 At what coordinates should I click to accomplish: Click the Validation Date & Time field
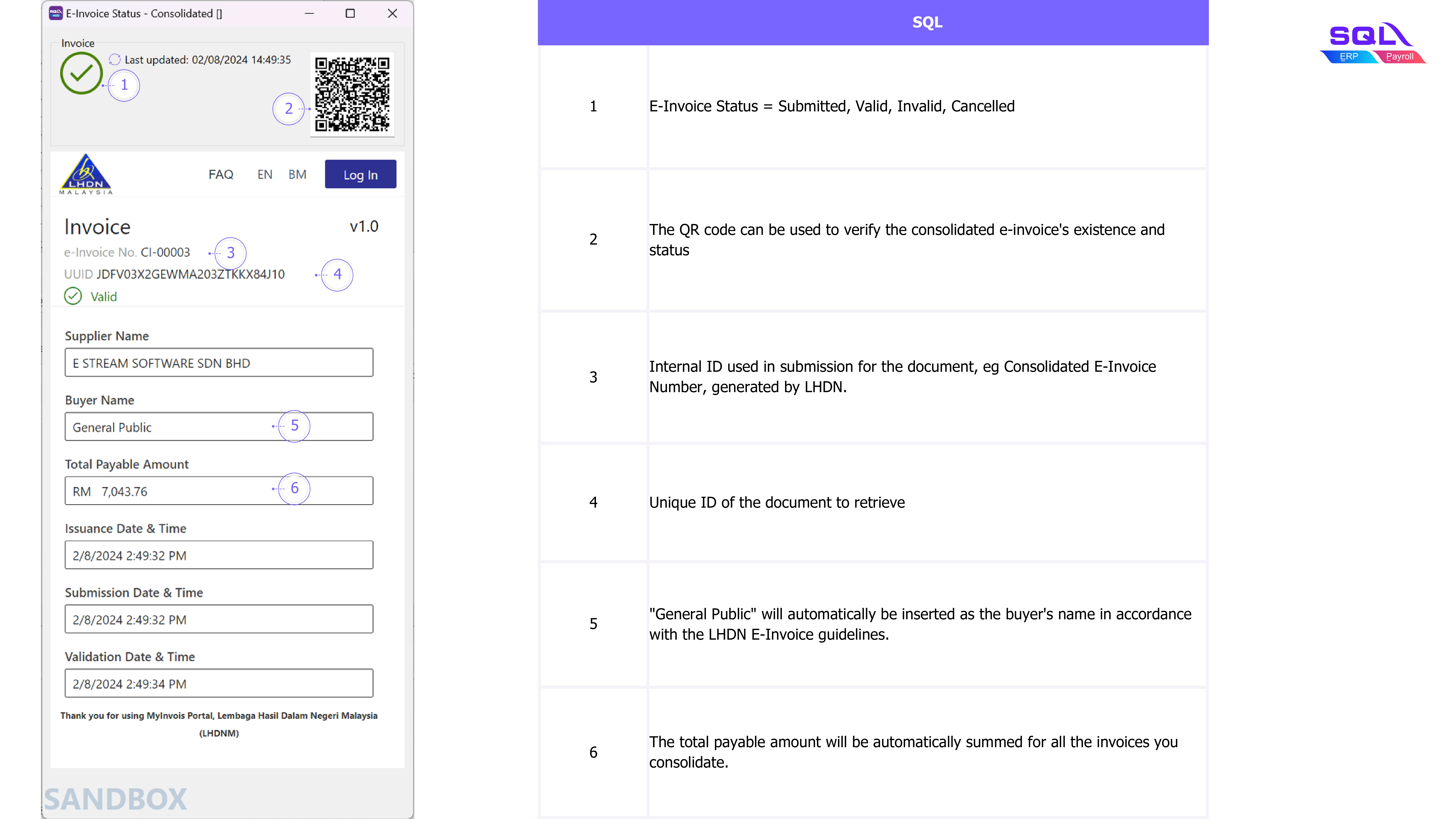(219, 684)
